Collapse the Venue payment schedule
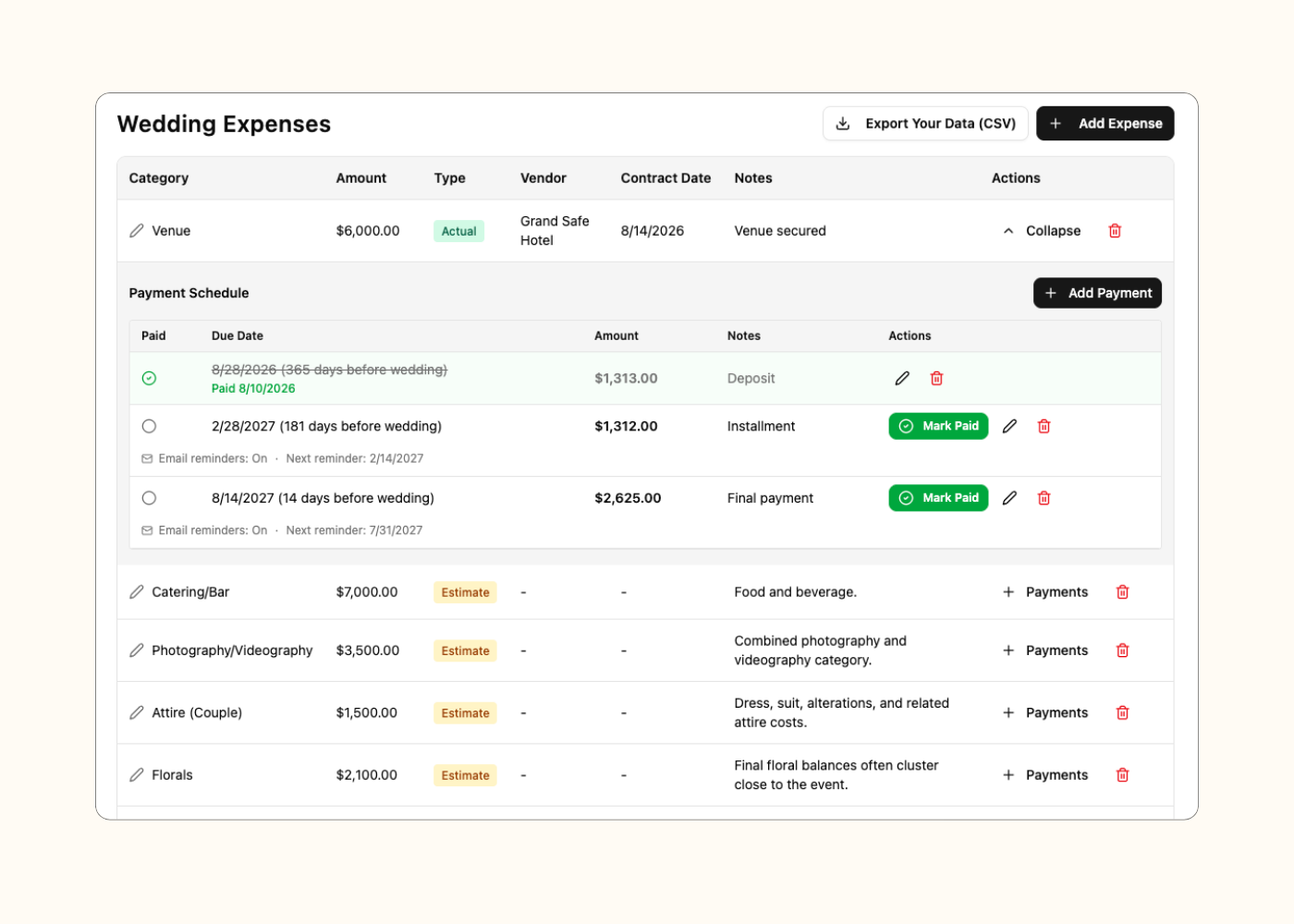Image resolution: width=1294 pixels, height=924 pixels. 1042,231
